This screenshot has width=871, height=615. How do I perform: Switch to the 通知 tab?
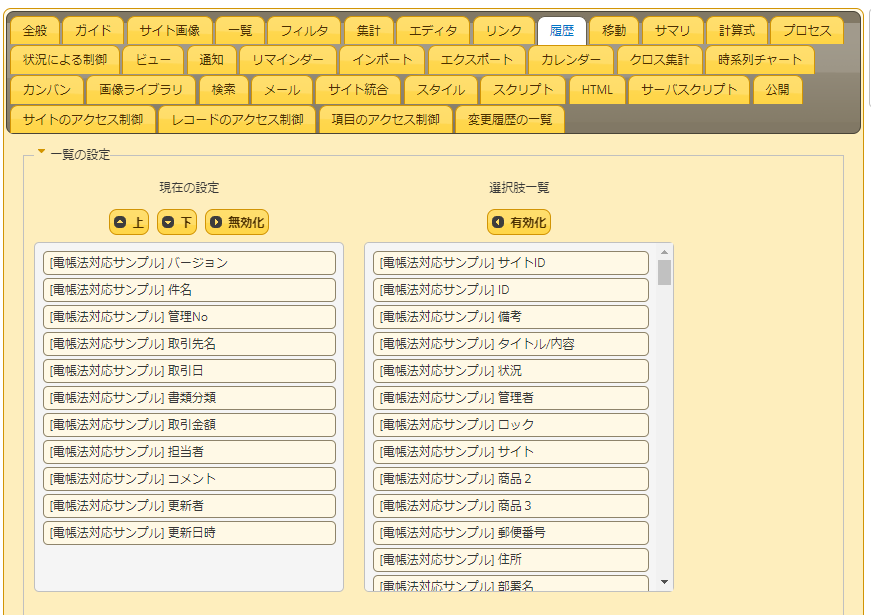tap(211, 60)
